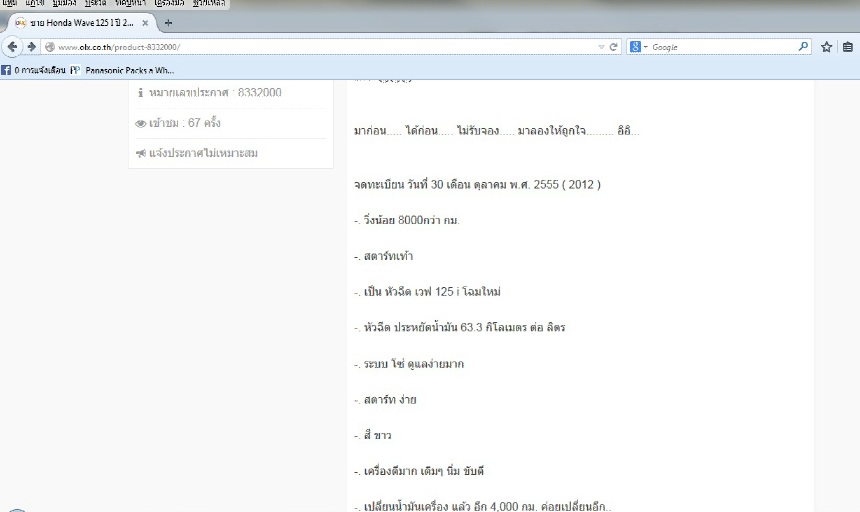Open the แฟ้ม (File) menu
The image size is (860, 512).
coord(10,3)
